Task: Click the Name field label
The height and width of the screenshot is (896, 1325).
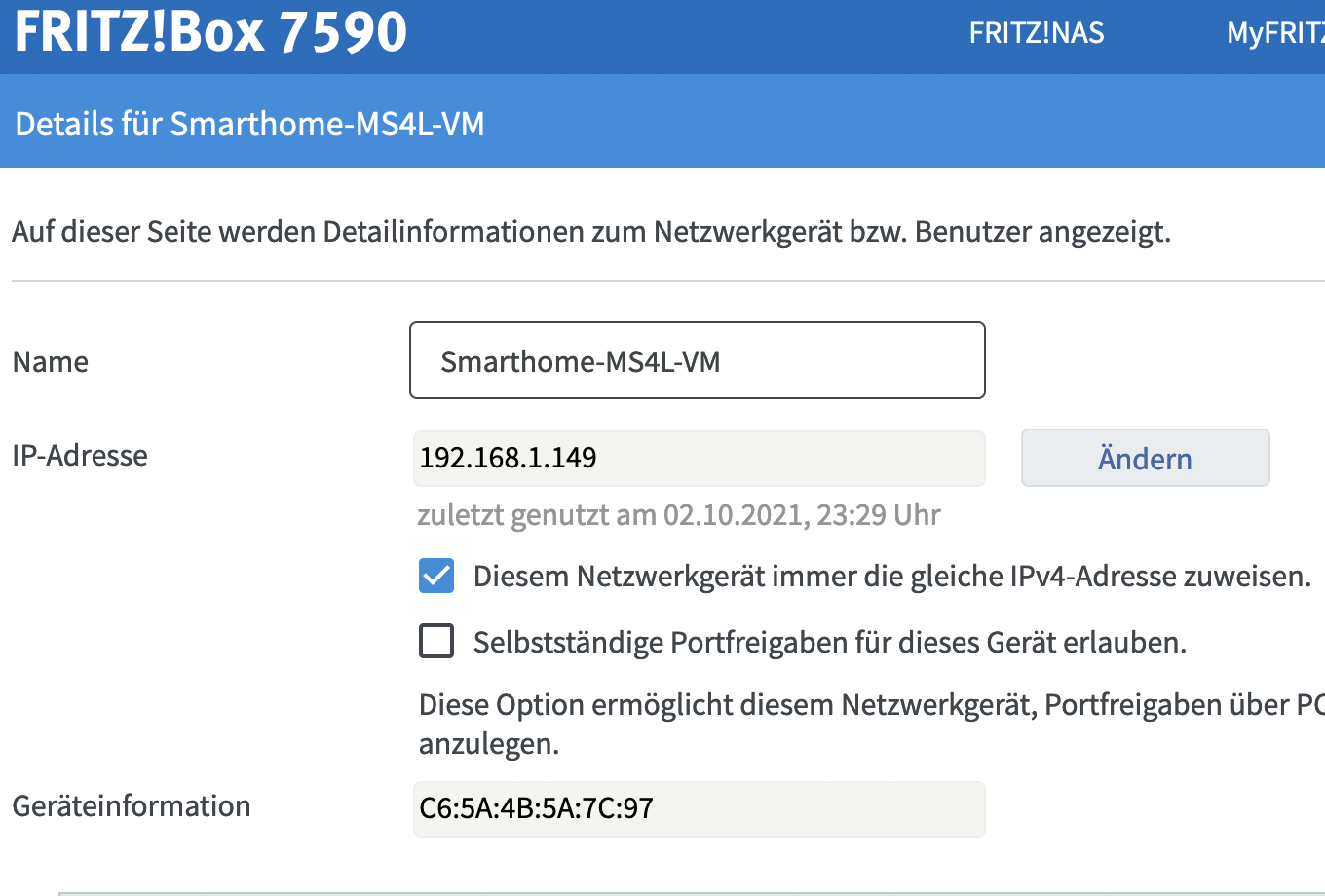Action: coord(51,362)
